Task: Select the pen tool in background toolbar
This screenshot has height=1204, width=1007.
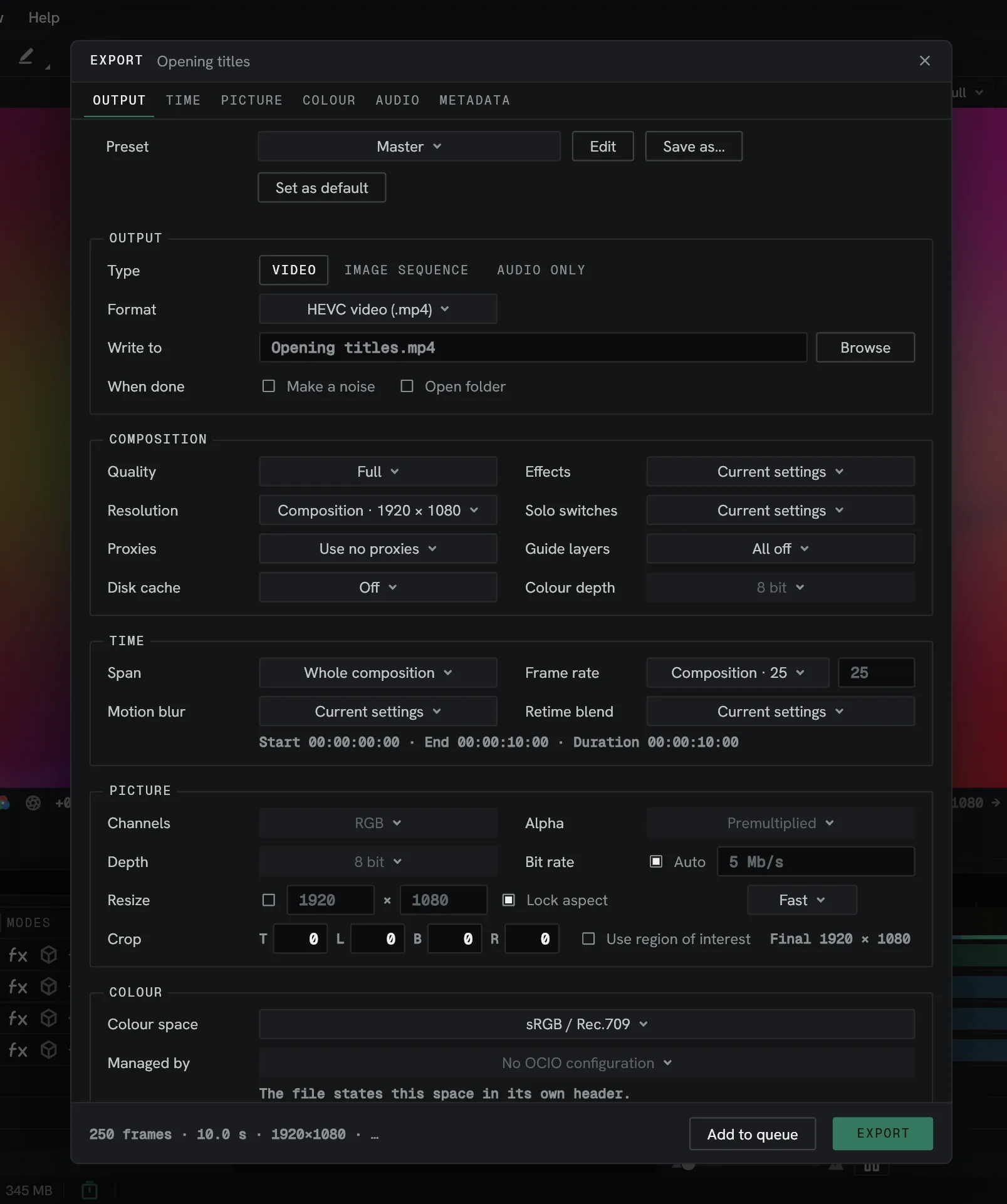Action: 26,57
